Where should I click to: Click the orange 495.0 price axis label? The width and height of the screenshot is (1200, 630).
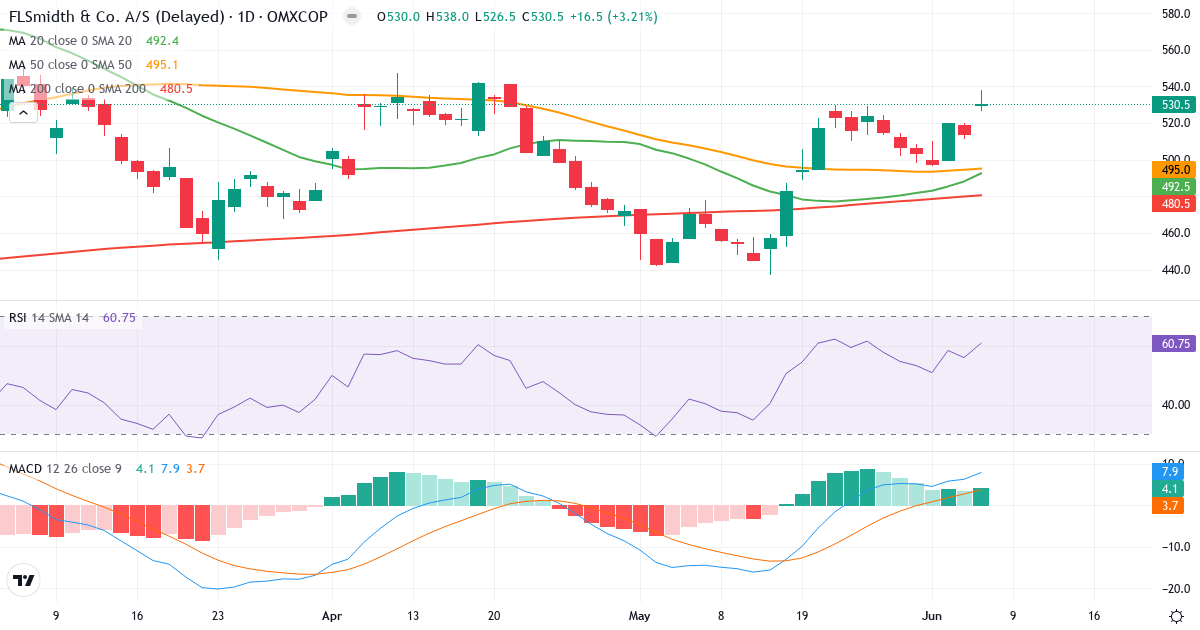(x=1174, y=169)
